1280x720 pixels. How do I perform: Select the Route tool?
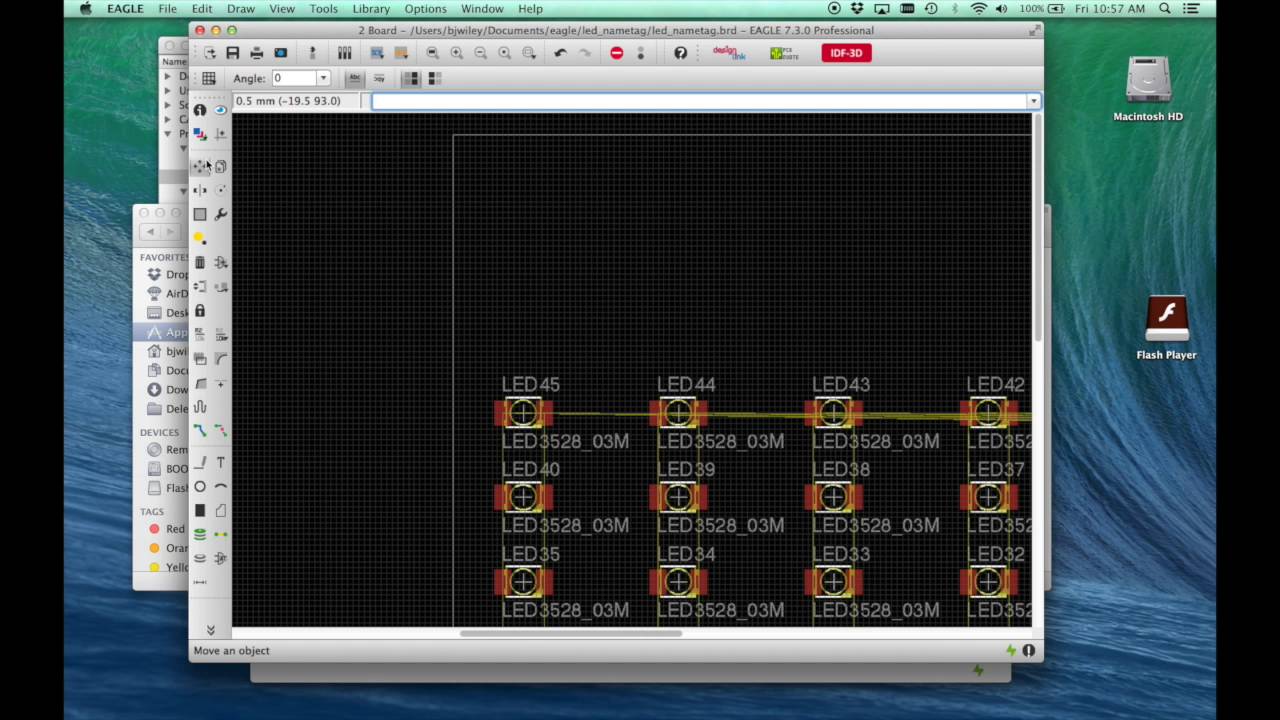point(200,431)
